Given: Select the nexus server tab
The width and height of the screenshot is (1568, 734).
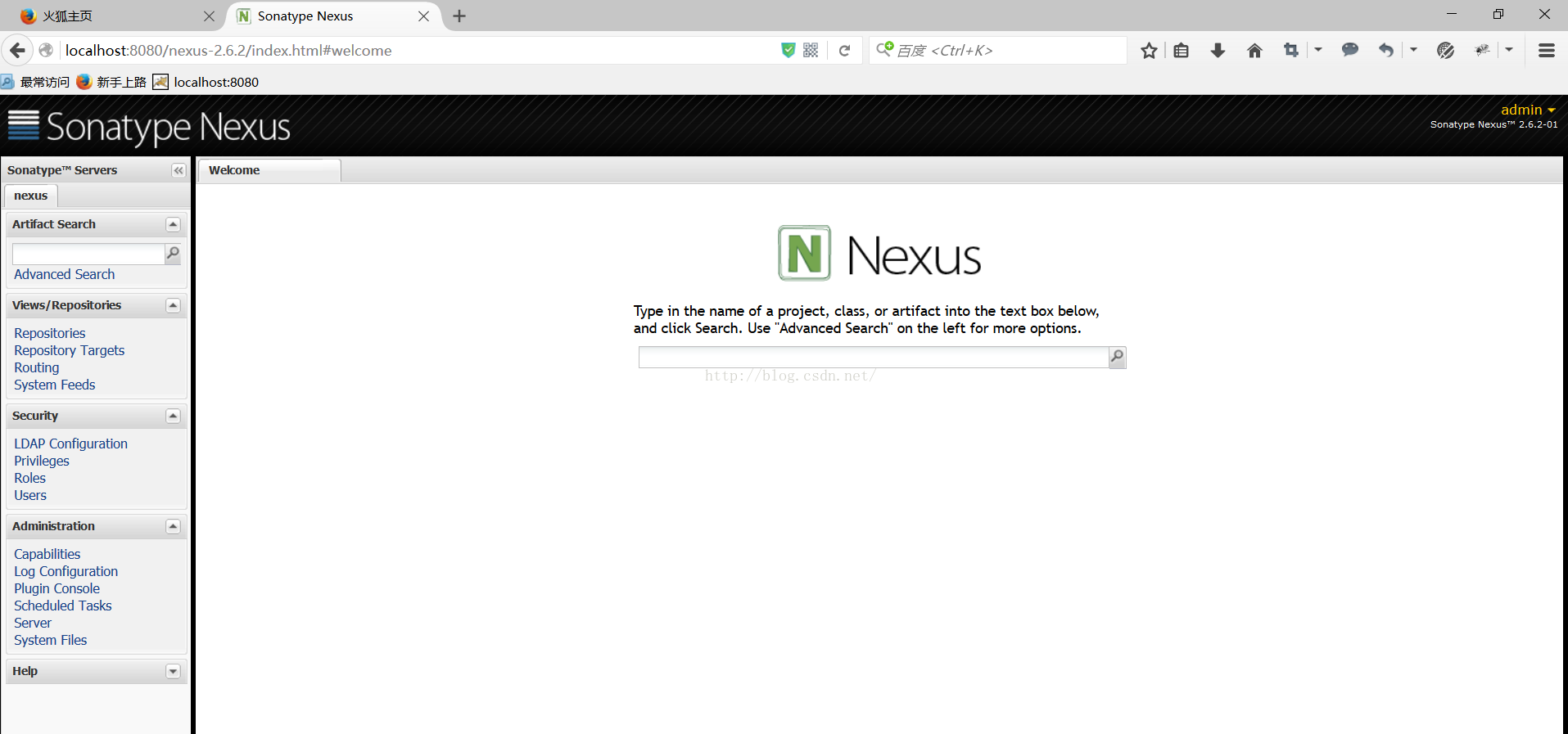Looking at the screenshot, I should coord(31,196).
